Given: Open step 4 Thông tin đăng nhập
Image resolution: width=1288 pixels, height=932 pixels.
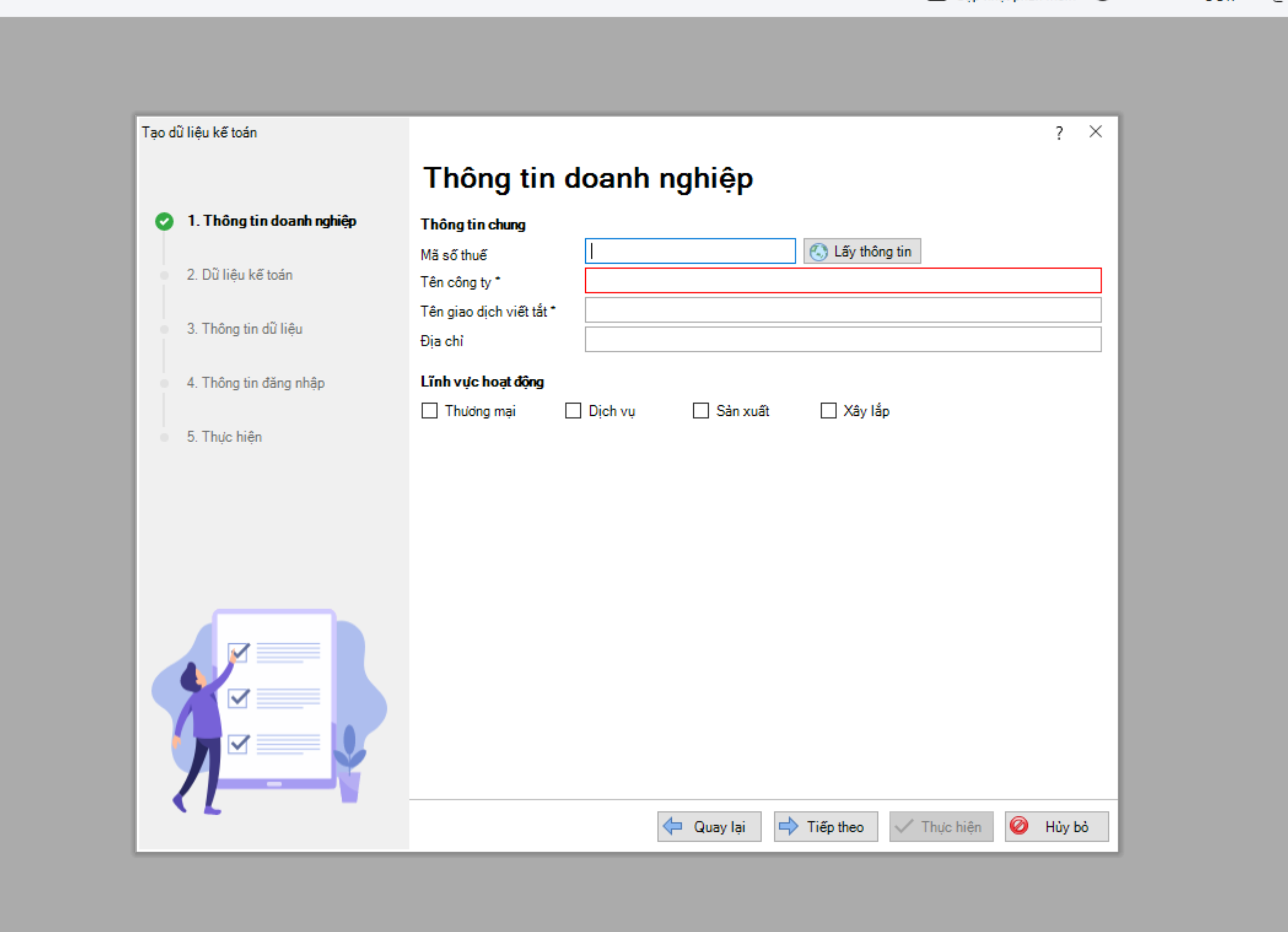Looking at the screenshot, I should pos(255,382).
